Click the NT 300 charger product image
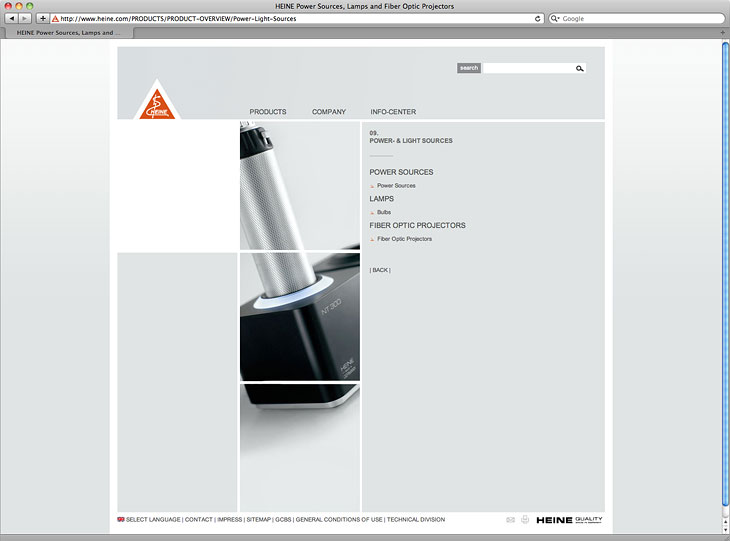This screenshot has height=541, width=730. [x=300, y=317]
